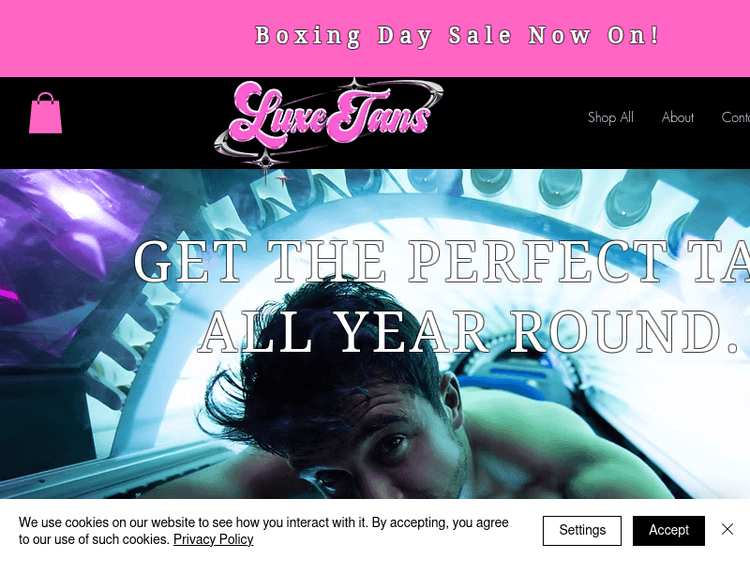Image resolution: width=750 pixels, height=563 pixels.
Task: Open the Privacy Policy link
Action: tap(213, 540)
